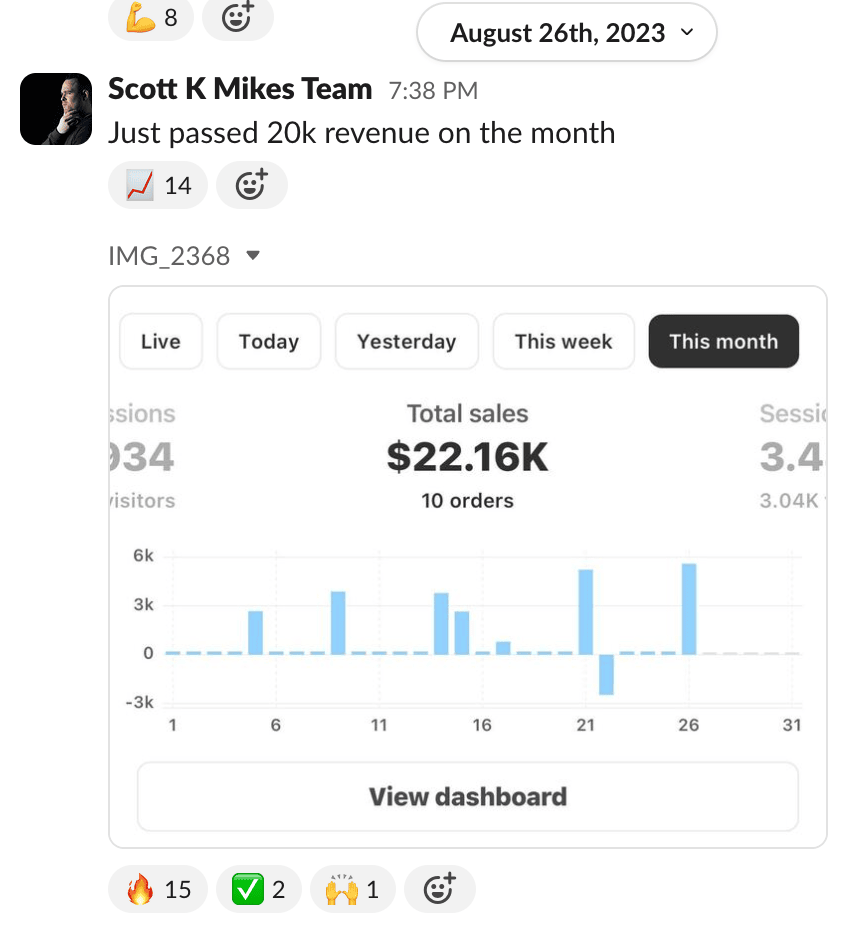Select the This month tab
The image size is (848, 930).
(723, 341)
